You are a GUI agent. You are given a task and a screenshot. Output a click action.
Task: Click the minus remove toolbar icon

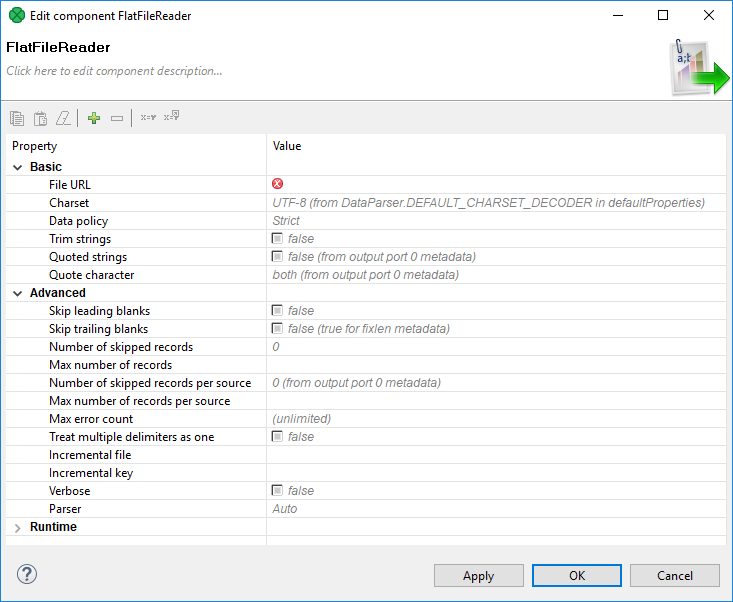(117, 118)
